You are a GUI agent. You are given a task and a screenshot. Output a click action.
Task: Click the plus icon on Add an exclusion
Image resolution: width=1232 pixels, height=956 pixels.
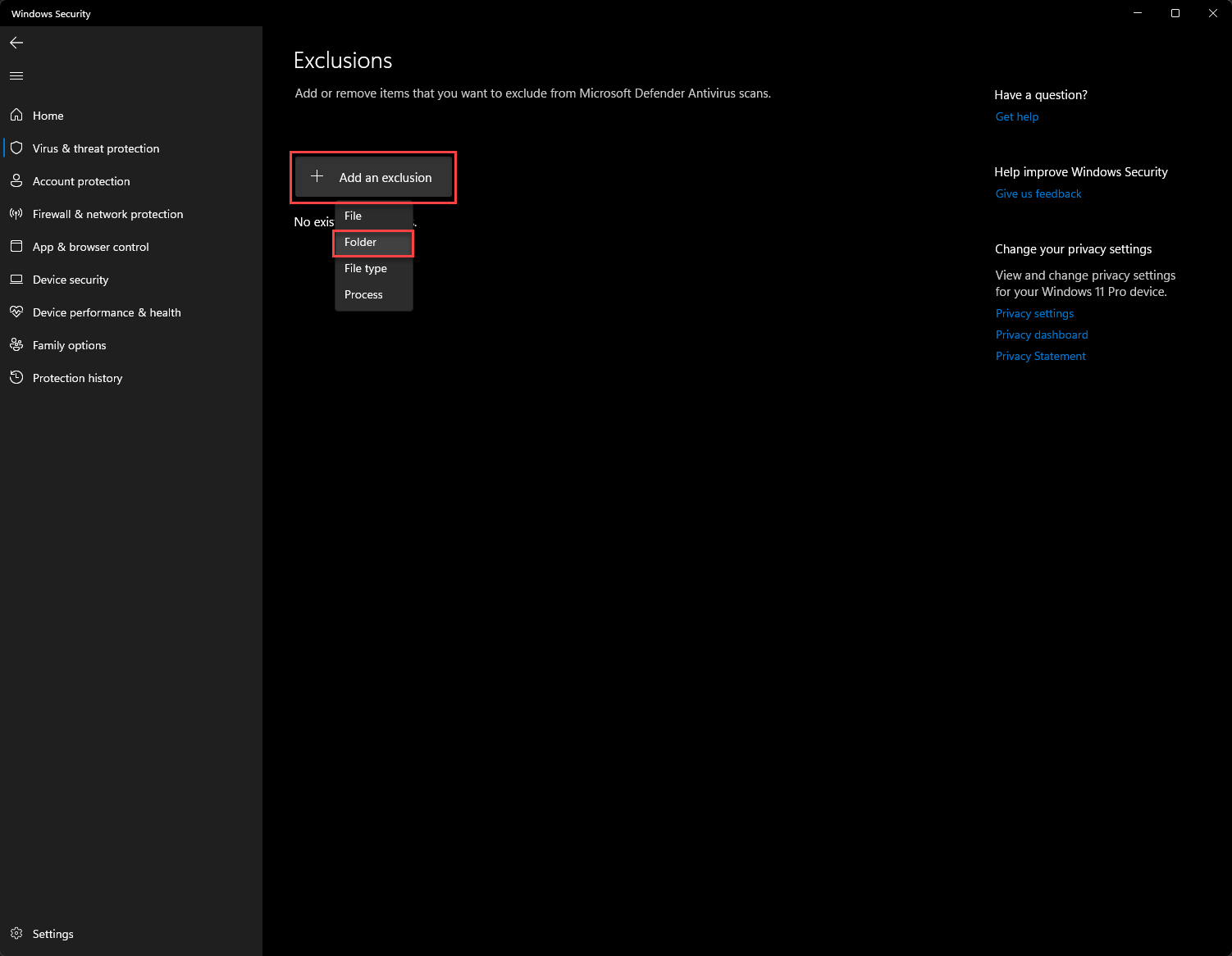pyautogui.click(x=317, y=176)
